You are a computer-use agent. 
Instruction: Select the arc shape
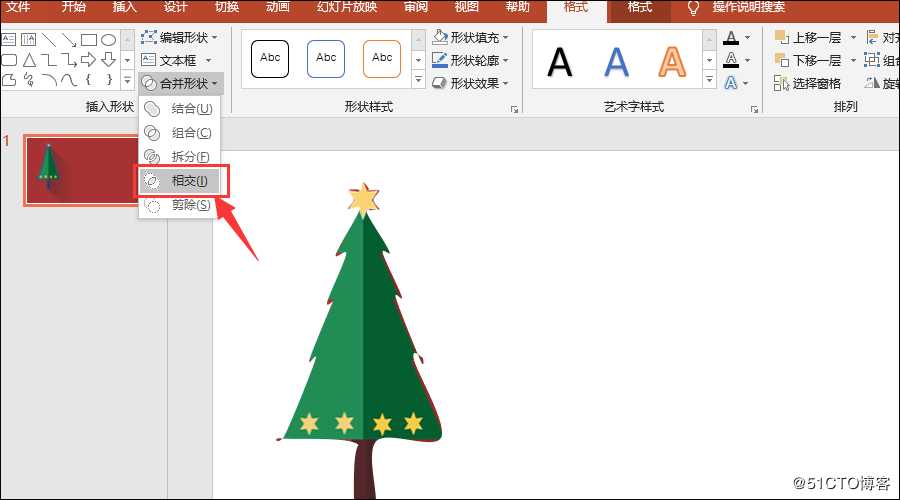[49, 80]
